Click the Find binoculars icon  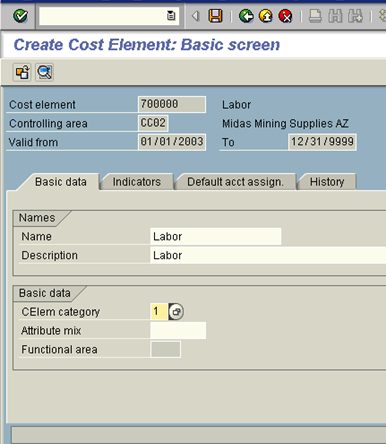335,16
